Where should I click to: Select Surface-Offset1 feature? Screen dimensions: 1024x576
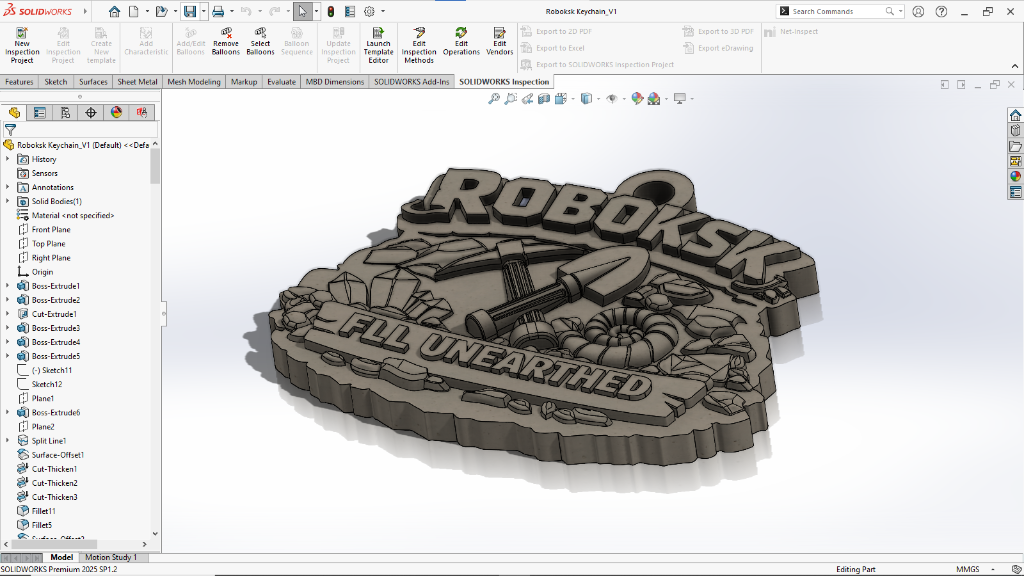click(57, 455)
